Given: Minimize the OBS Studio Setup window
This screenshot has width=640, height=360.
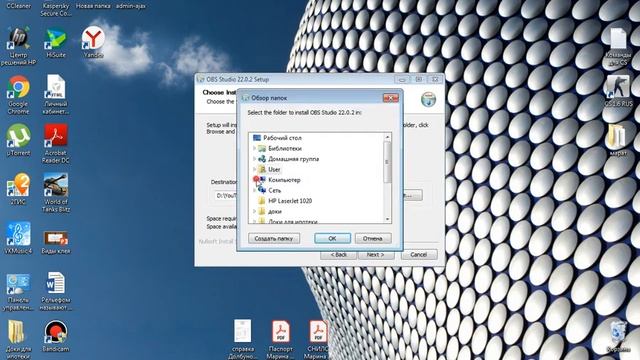Looking at the screenshot, I should pyautogui.click(x=402, y=79).
